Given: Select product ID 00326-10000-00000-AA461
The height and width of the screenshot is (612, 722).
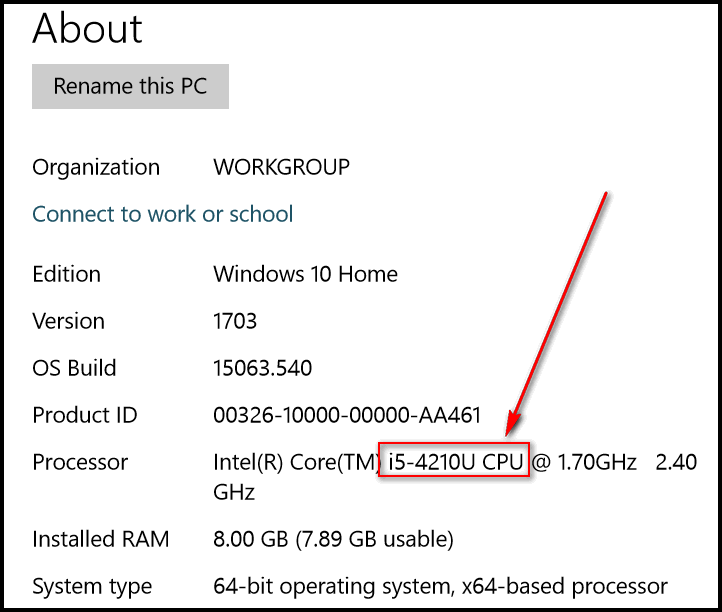Looking at the screenshot, I should (347, 415).
